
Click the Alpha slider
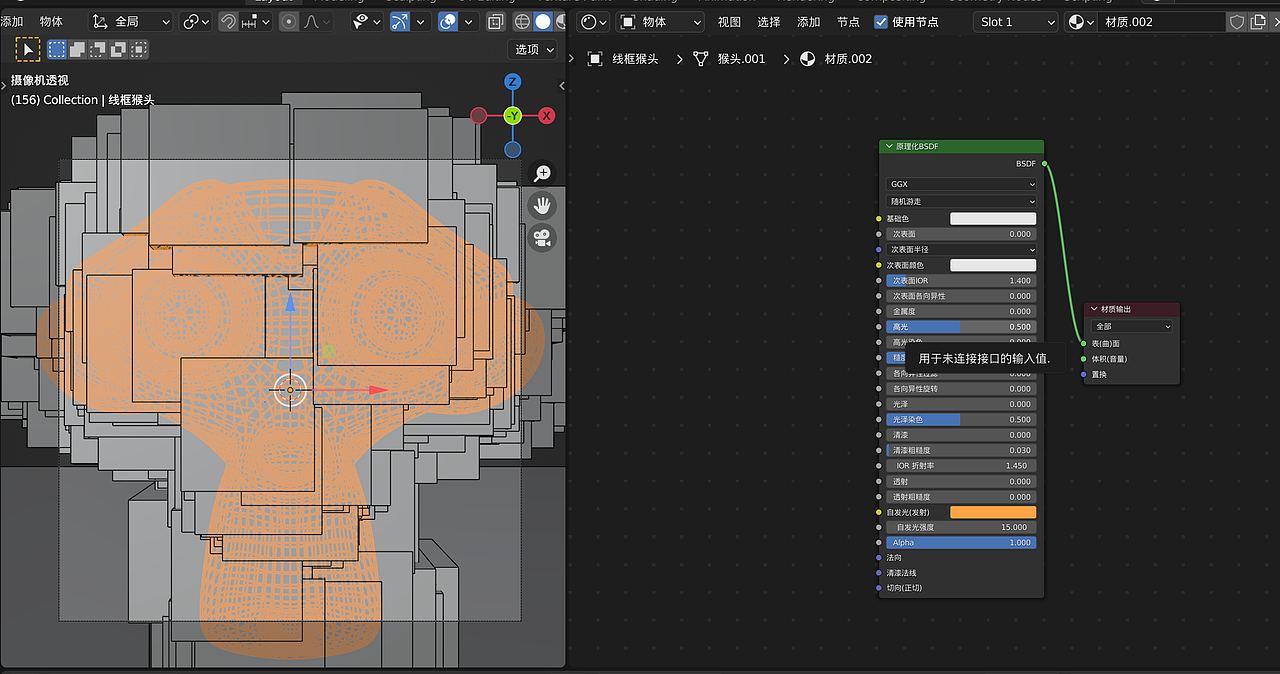click(961, 543)
